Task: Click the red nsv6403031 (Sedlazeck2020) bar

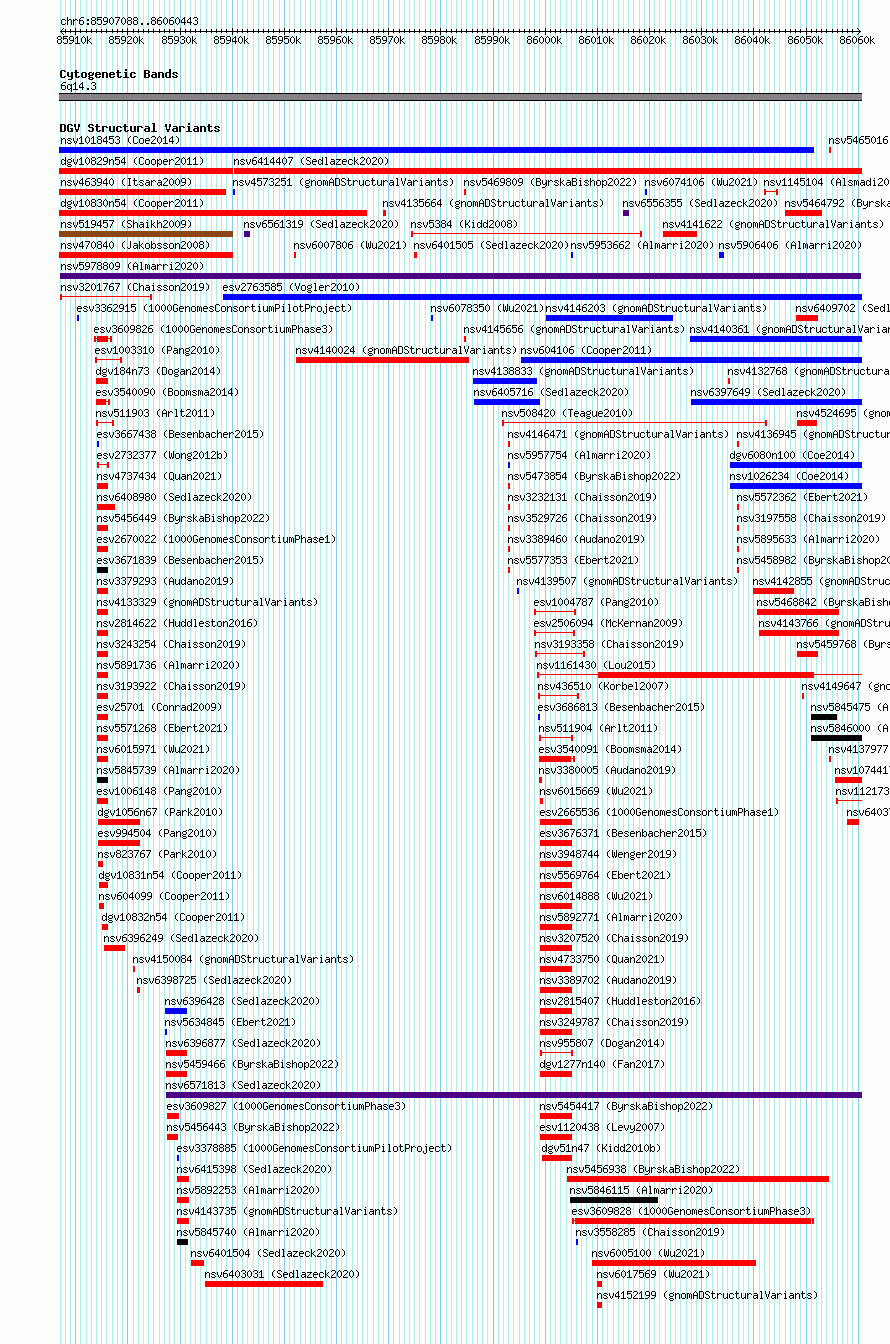Action: coord(264,1284)
